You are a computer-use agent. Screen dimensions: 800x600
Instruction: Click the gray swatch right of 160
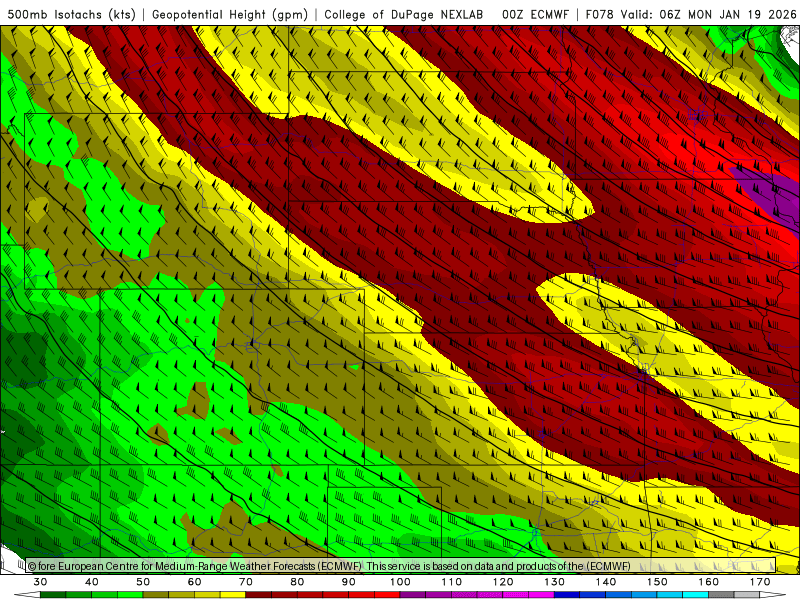721,595
